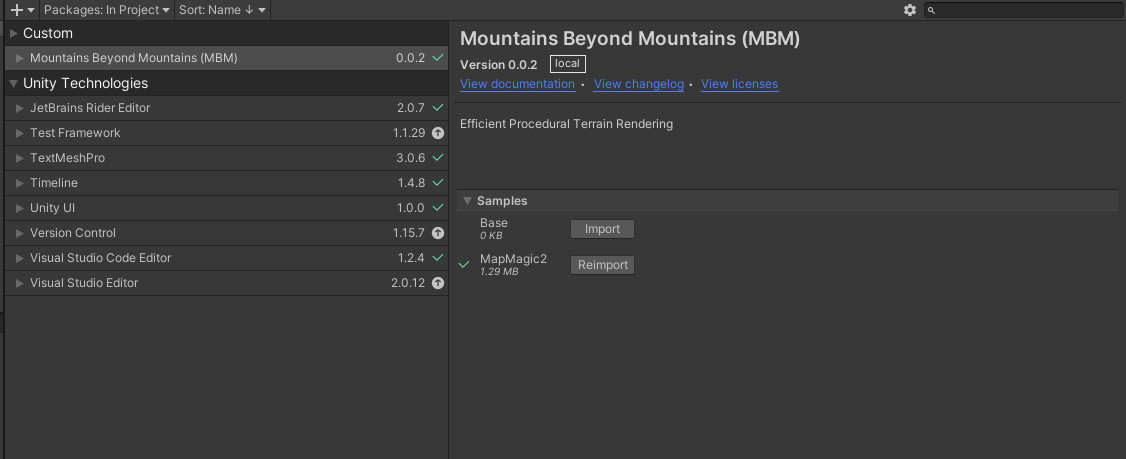Open the Sort: Name dropdown
Viewport: 1126px width, 459px height.
click(x=222, y=10)
